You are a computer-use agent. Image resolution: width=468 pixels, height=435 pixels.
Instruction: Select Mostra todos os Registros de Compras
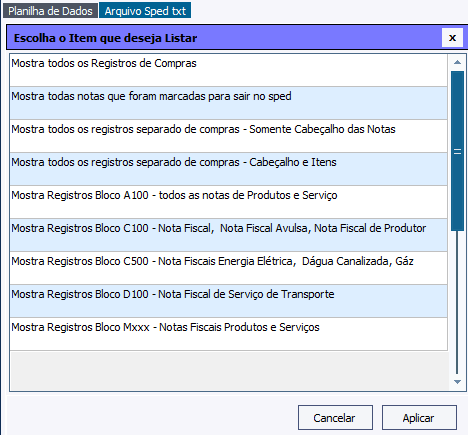coord(229,70)
